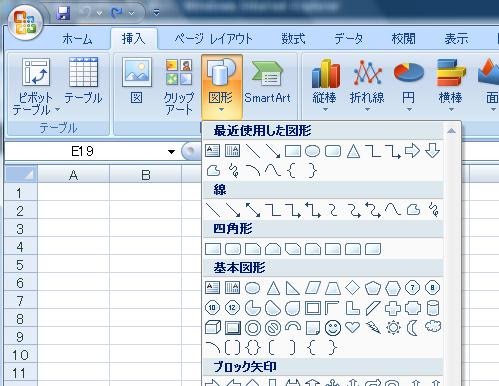The width and height of the screenshot is (499, 386).
Task: Select Diamond shape in 基本図形
Action: [352, 287]
